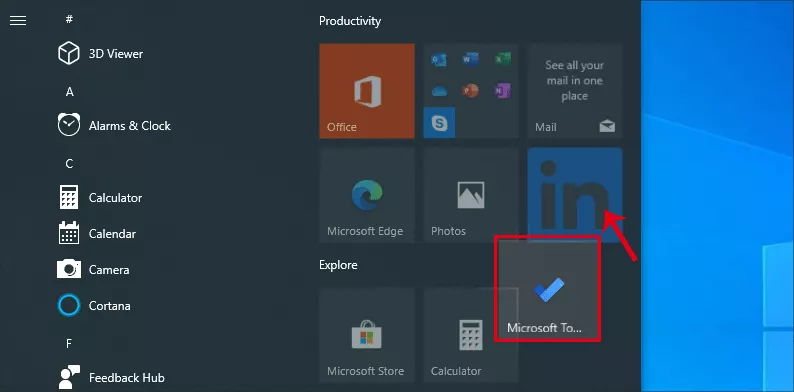The image size is (794, 392).
Task: Open OneDrive icon in the Office apps tile
Action: point(439,91)
